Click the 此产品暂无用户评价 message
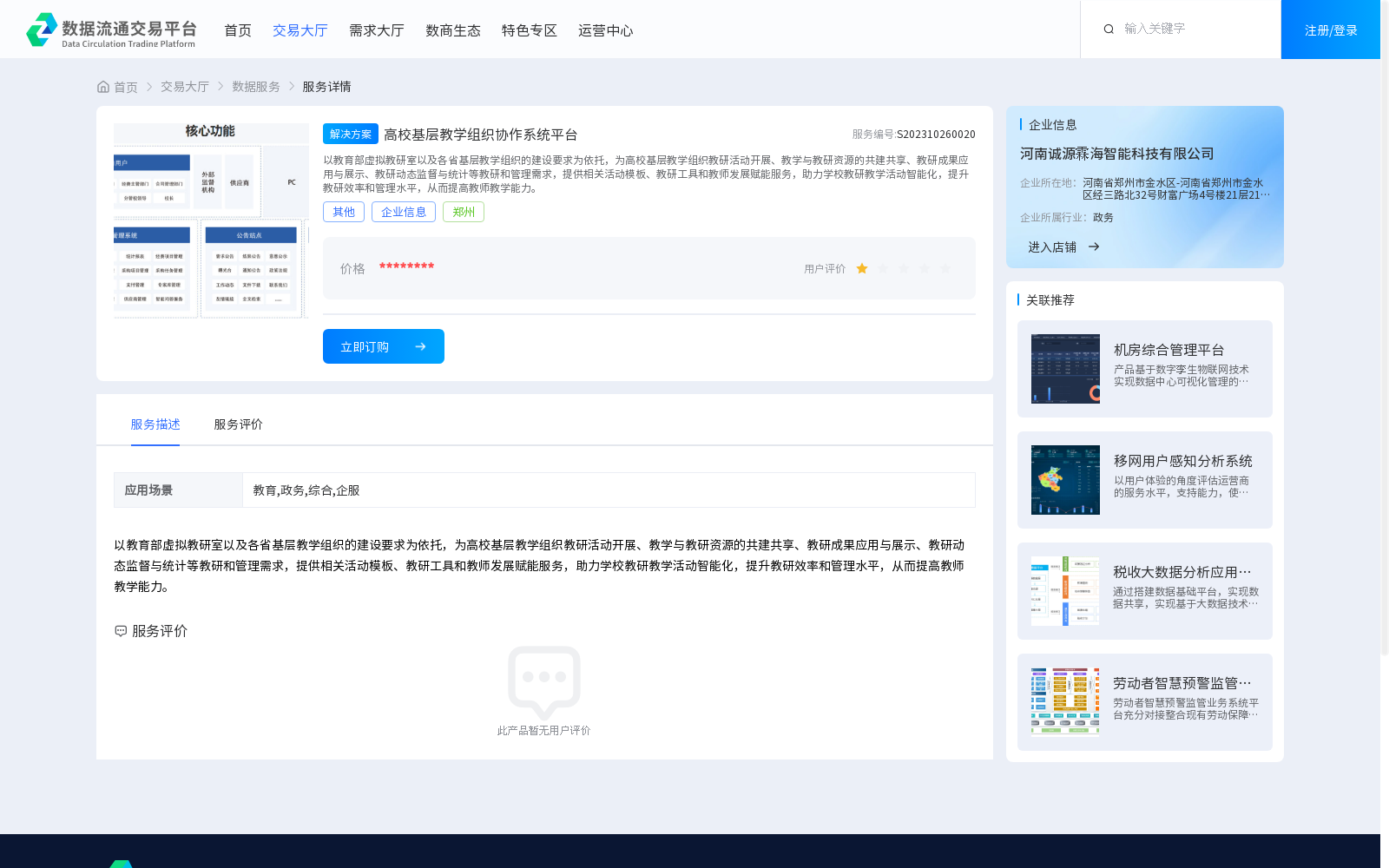 click(544, 731)
